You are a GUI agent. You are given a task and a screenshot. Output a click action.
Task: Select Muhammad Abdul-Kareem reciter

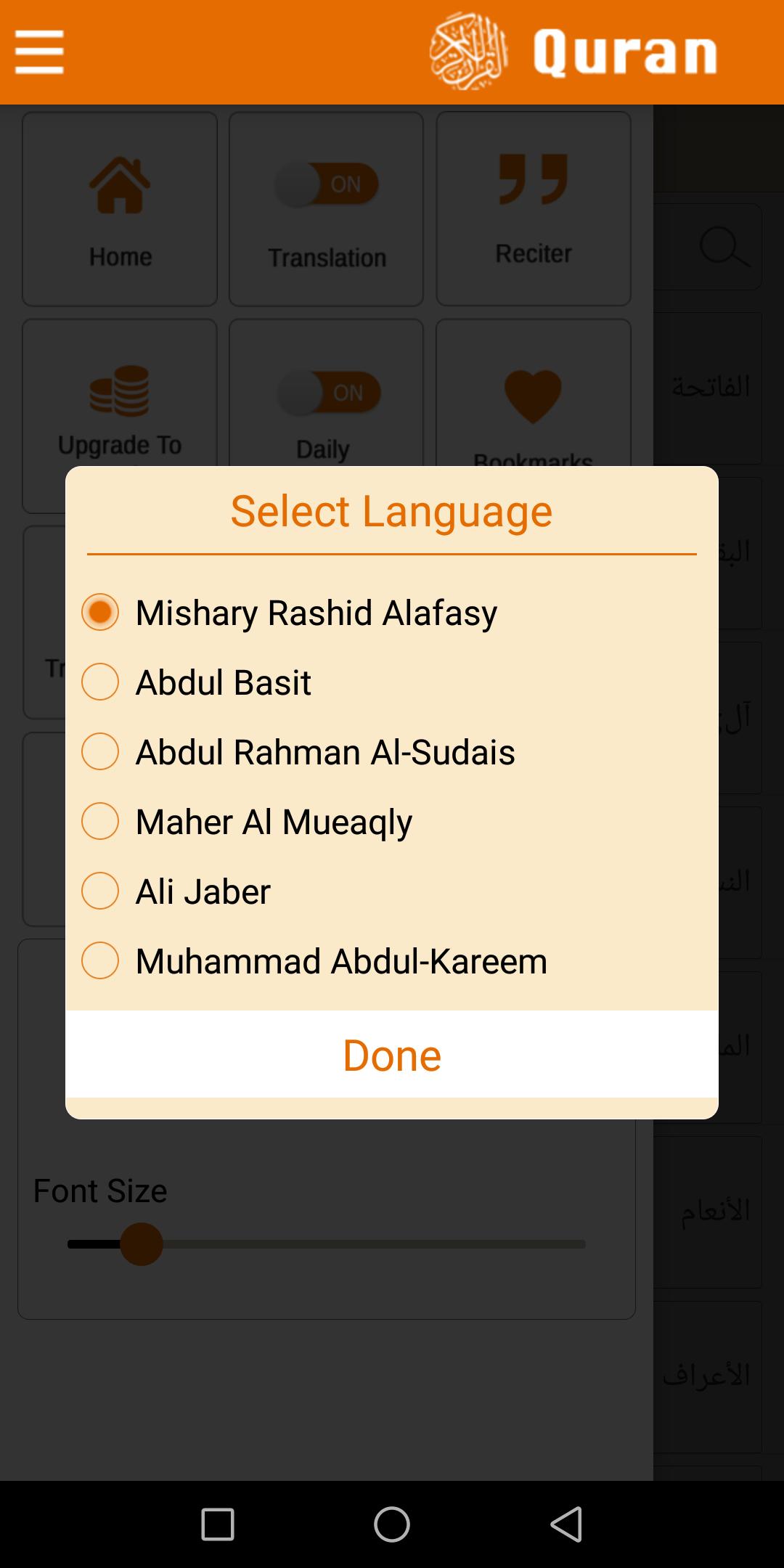(x=314, y=960)
